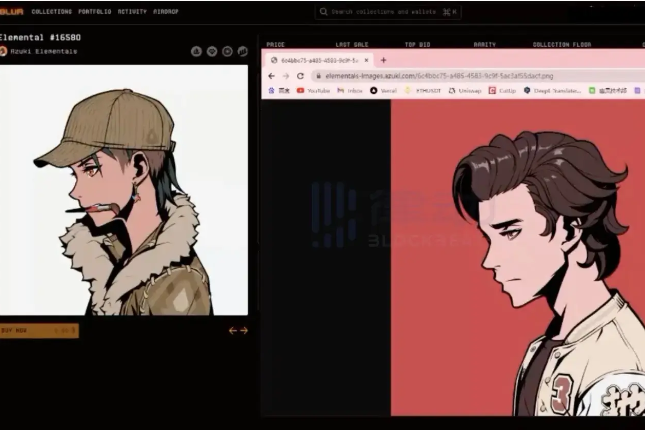Open the CutUp bookmark
This screenshot has width=645, height=430.
click(502, 91)
